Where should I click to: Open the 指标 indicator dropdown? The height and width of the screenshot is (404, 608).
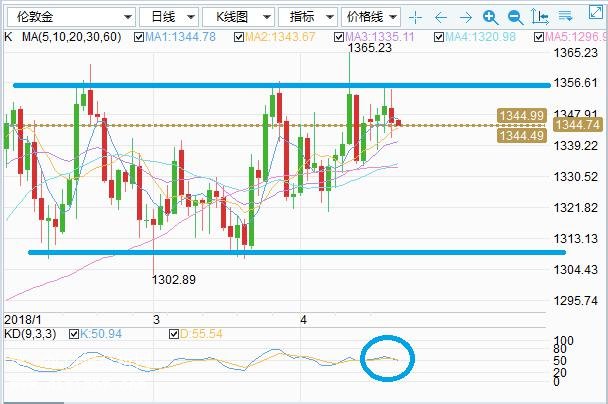pyautogui.click(x=308, y=17)
